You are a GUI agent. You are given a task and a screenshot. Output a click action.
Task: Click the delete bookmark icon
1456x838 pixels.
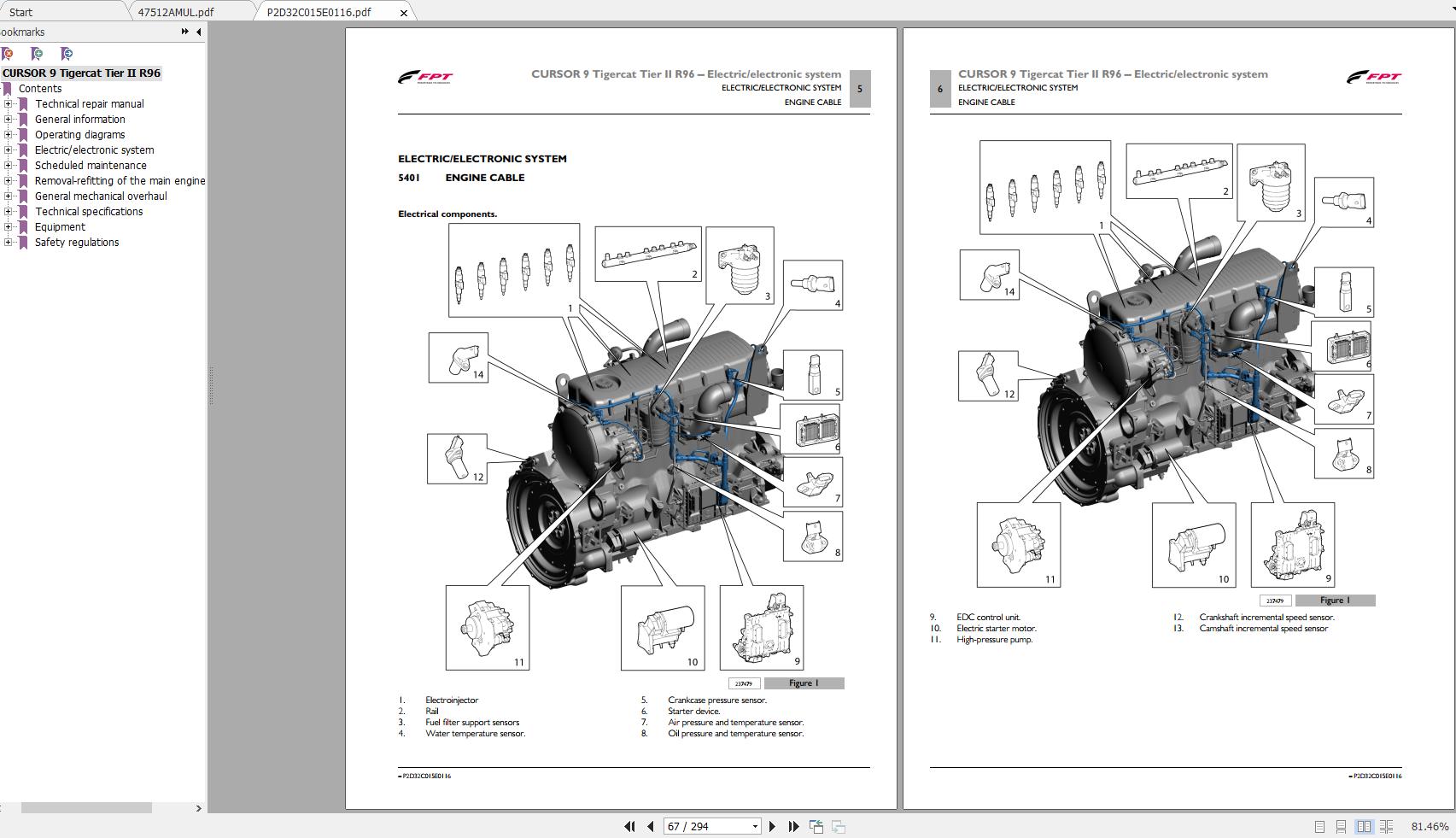click(x=7, y=53)
